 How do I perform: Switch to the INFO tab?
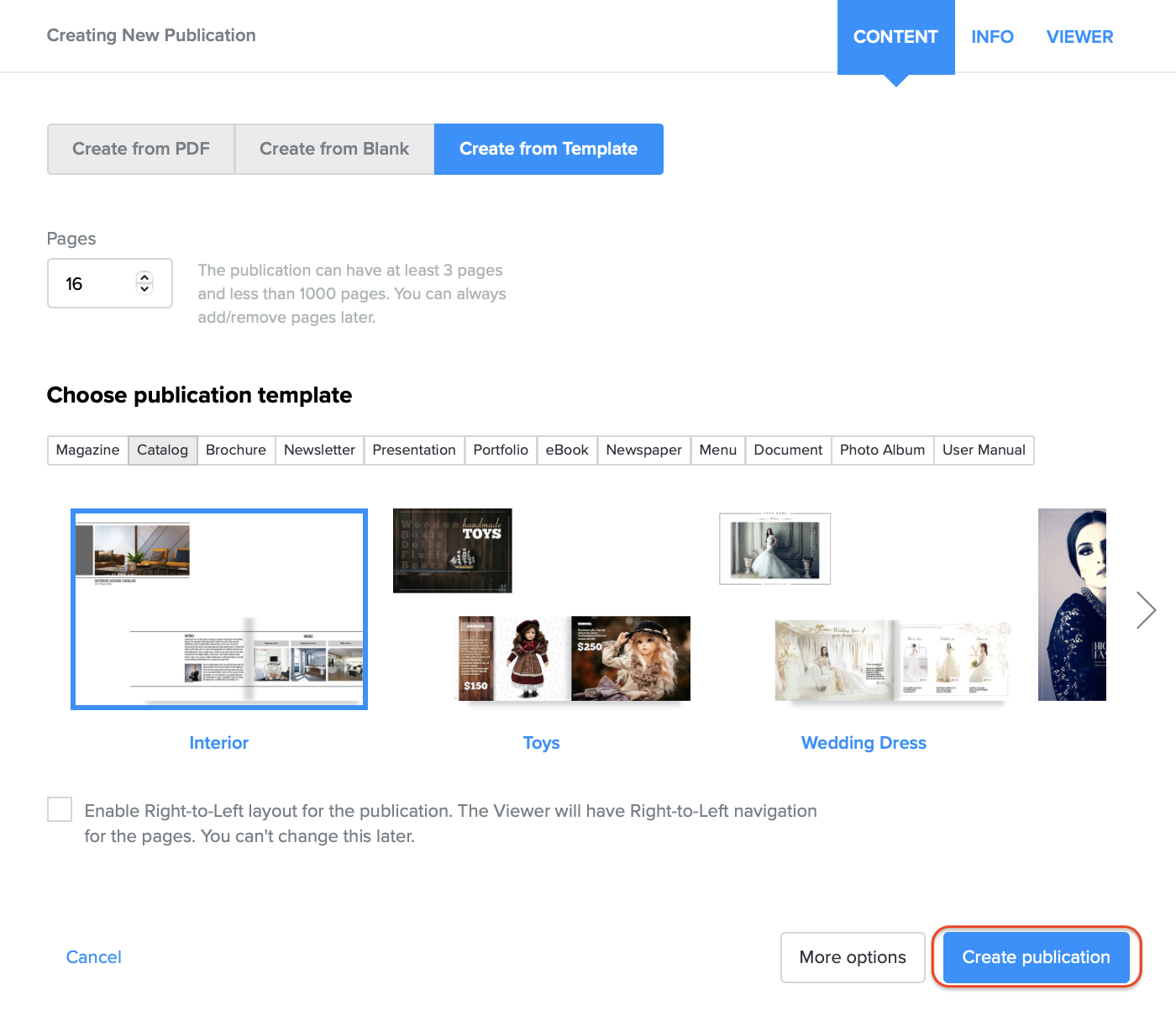pyautogui.click(x=992, y=36)
